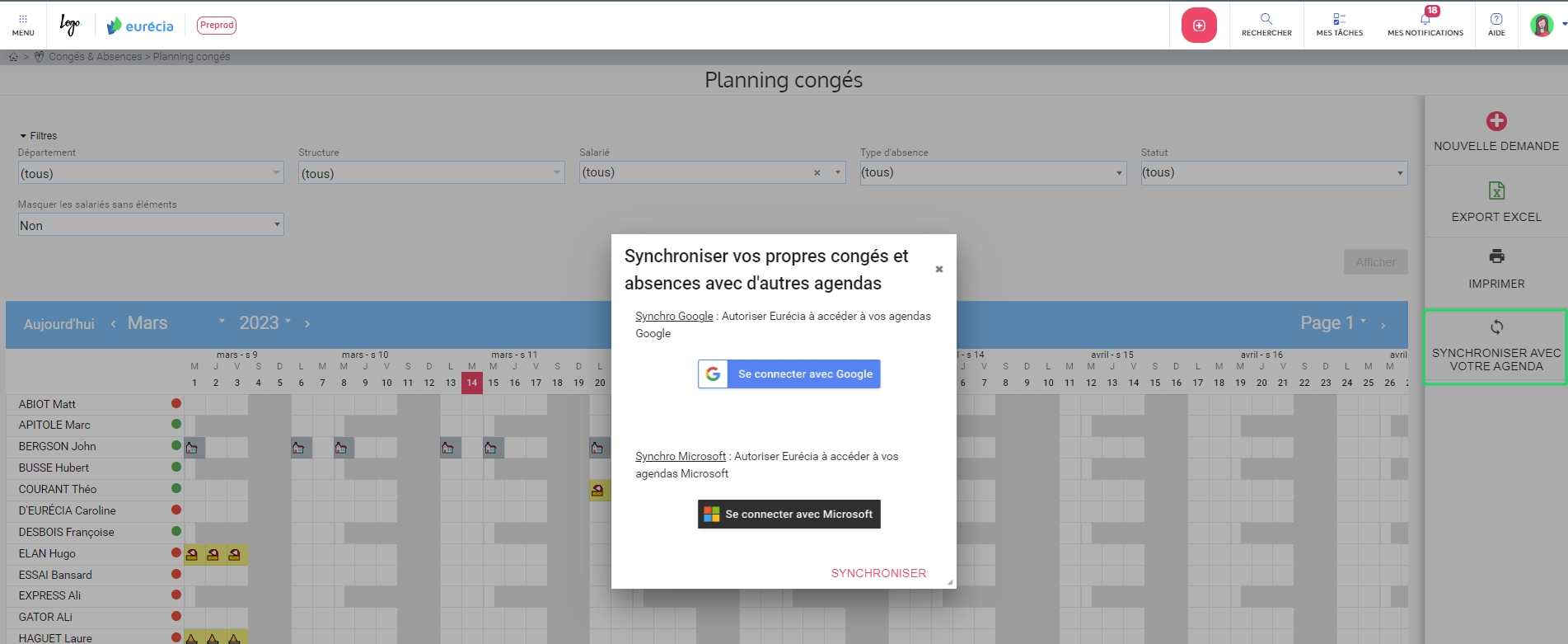Click BERGSON John absence icon on day 6
Viewport: 1568px width, 644px height.
tap(298, 448)
